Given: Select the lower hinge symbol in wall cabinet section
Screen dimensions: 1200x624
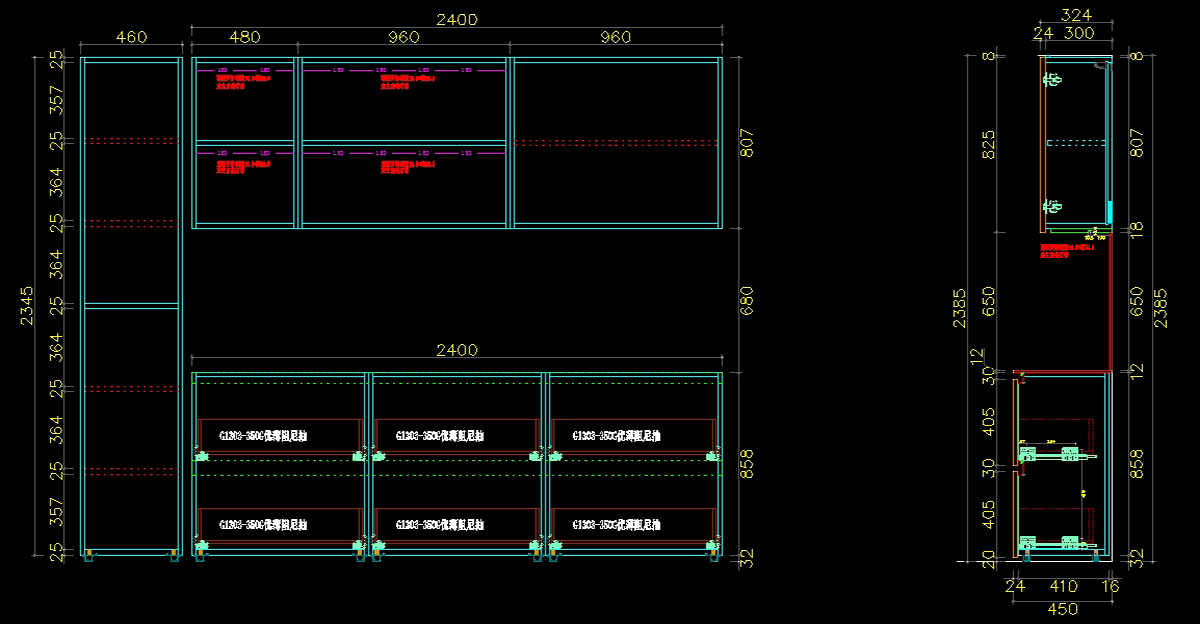Looking at the screenshot, I should 1052,207.
